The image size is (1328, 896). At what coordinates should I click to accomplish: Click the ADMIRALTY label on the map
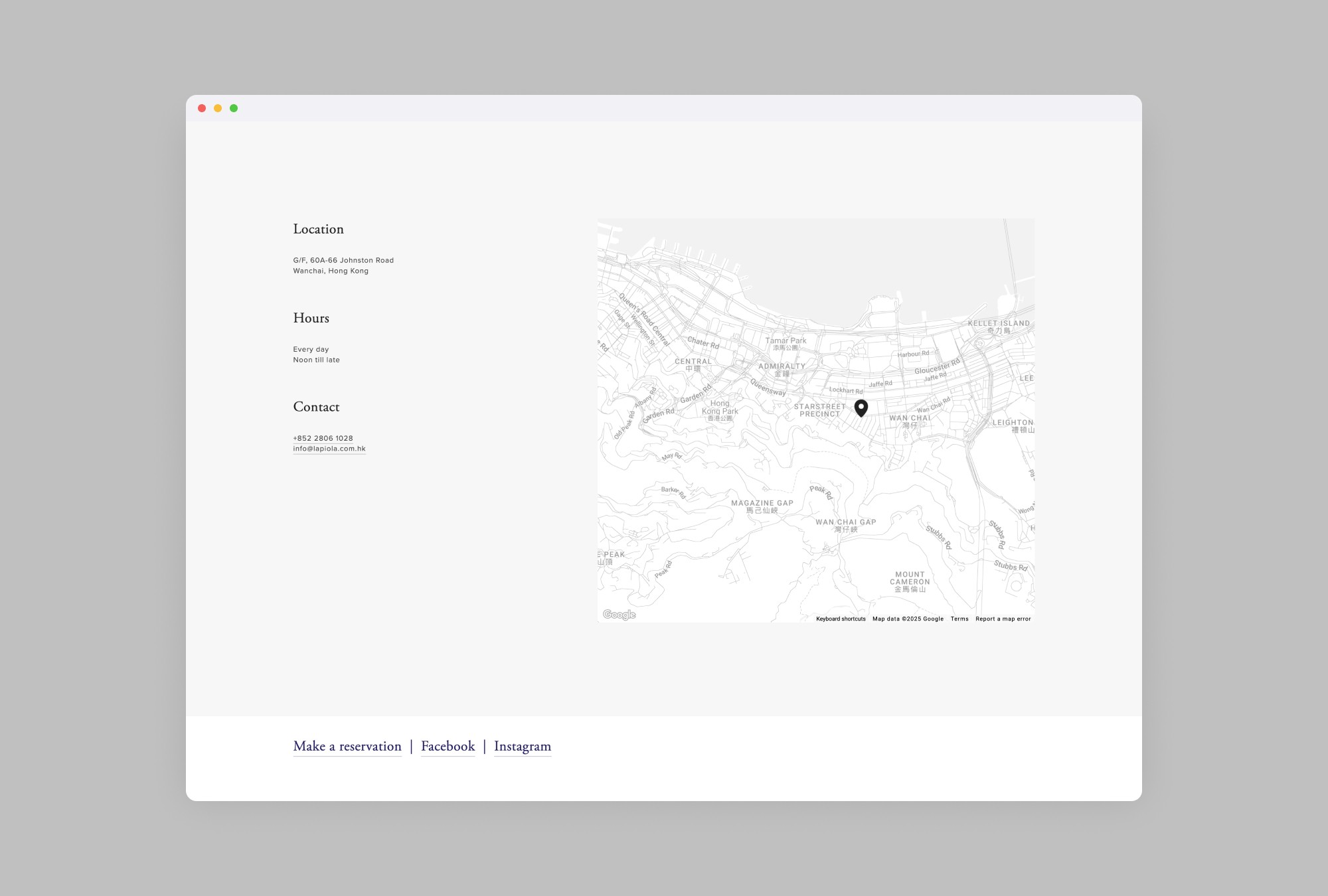[x=782, y=366]
